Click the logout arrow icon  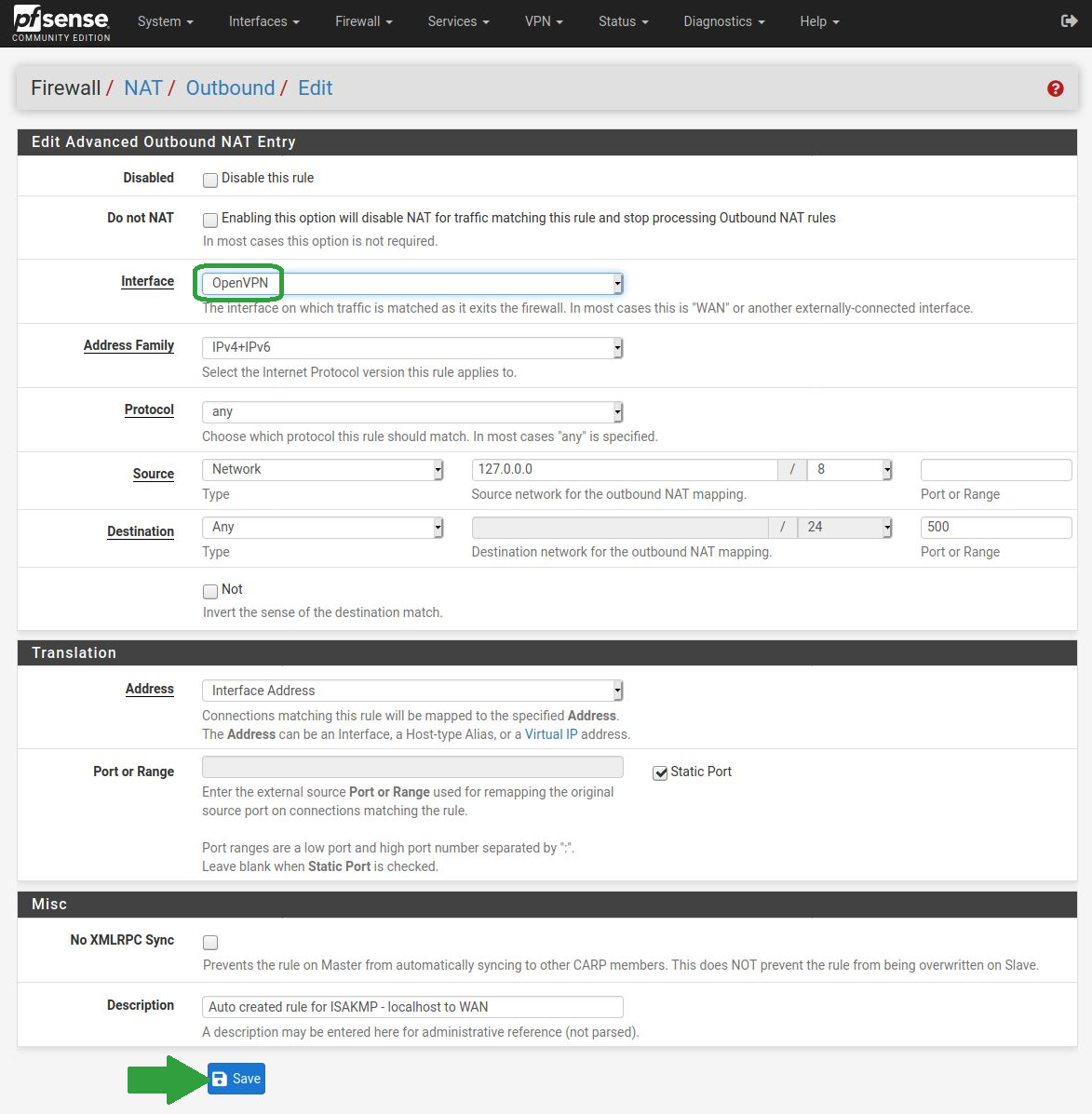click(x=1069, y=21)
